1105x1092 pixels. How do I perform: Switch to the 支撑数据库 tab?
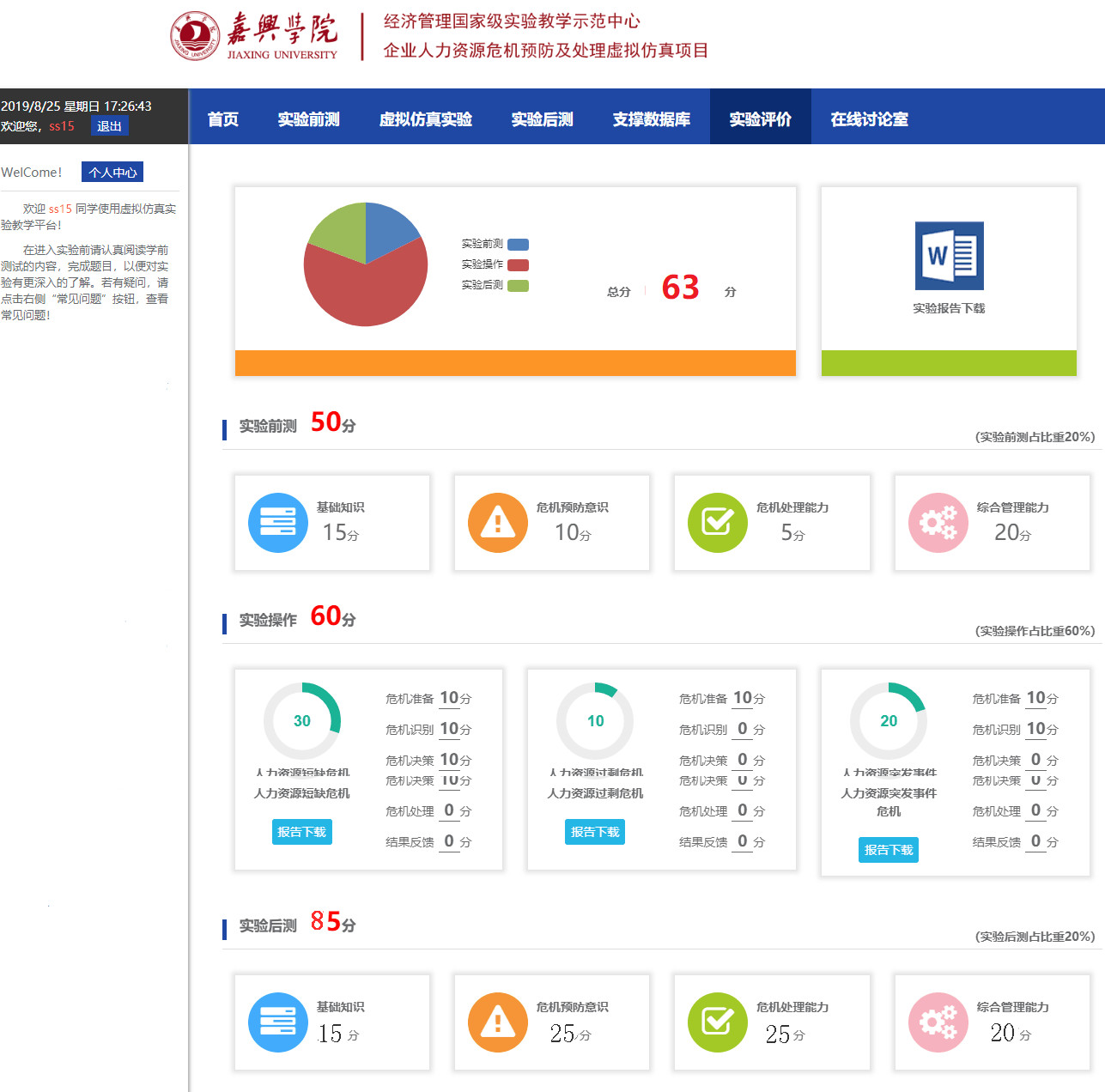click(x=652, y=119)
